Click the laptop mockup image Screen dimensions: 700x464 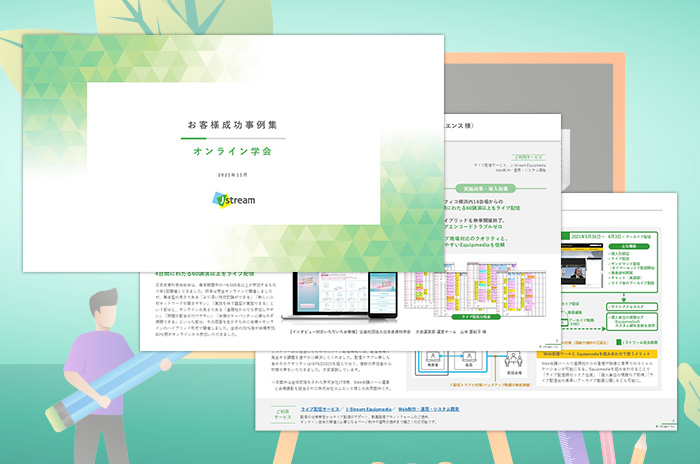point(327,295)
